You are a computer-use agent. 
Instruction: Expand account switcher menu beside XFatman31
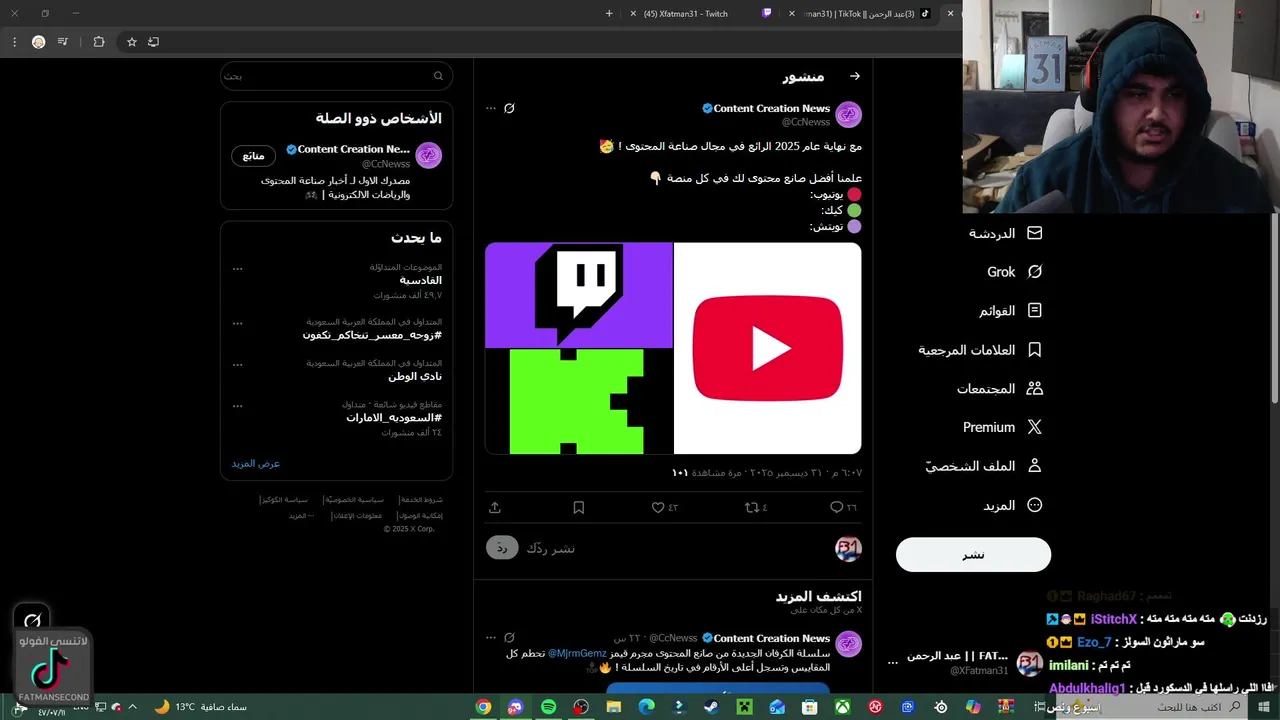[893, 662]
